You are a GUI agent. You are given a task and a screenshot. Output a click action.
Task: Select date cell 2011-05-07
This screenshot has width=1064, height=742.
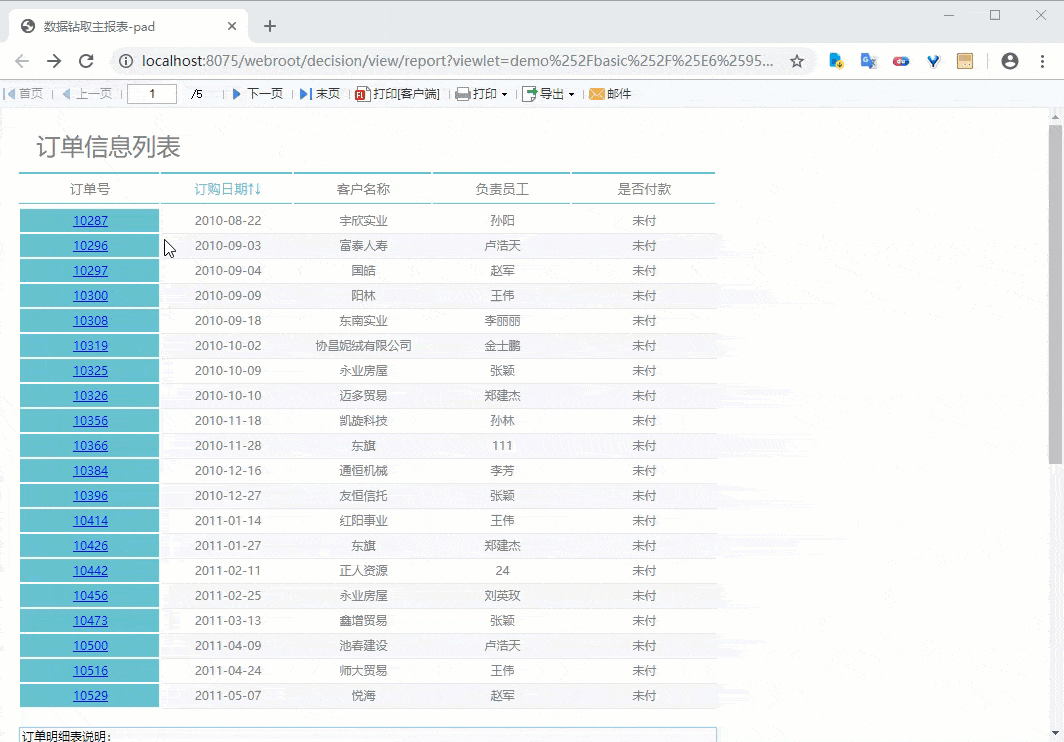coord(228,696)
